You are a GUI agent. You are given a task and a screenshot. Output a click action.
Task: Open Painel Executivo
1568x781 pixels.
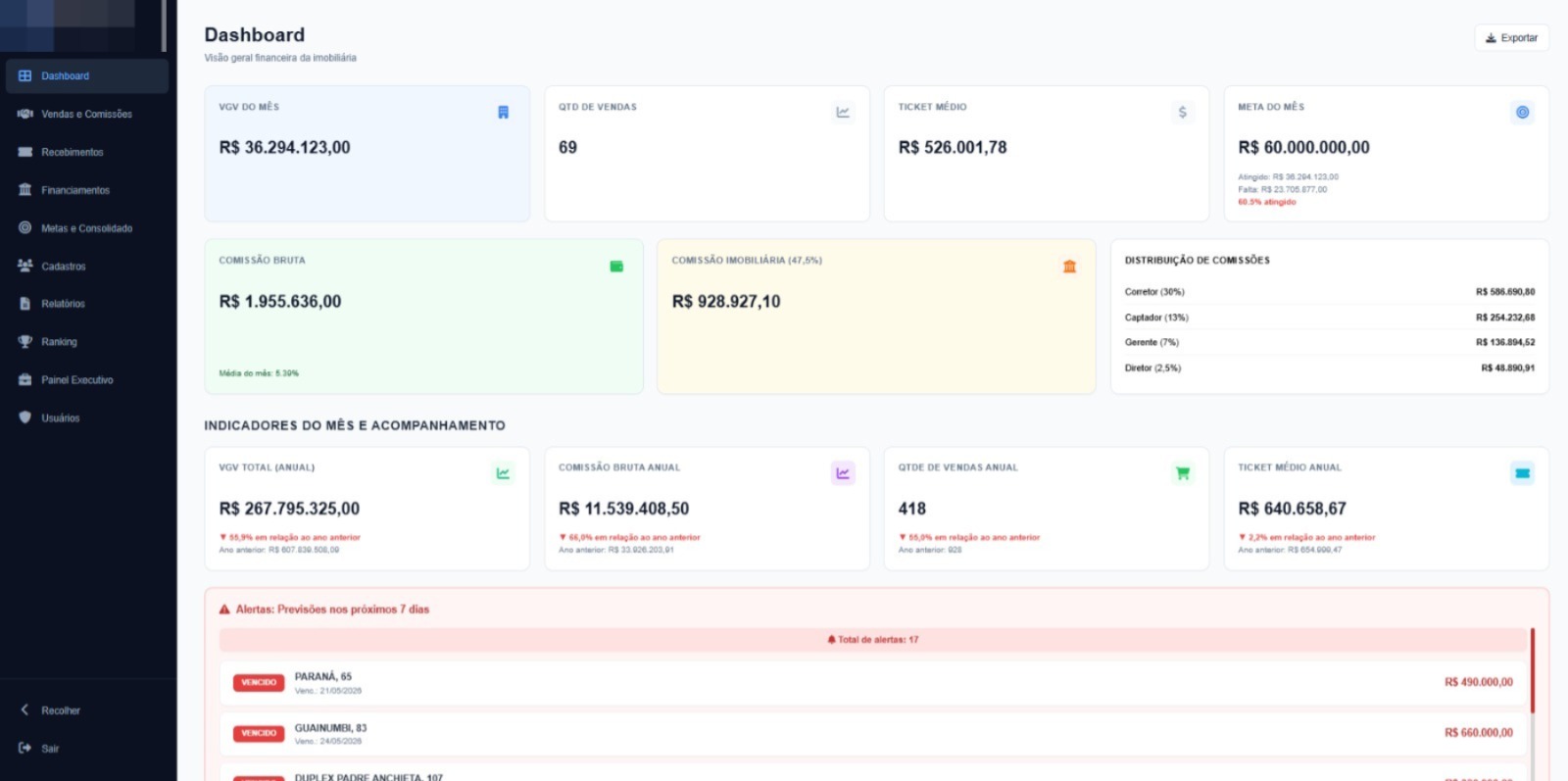tap(86, 380)
